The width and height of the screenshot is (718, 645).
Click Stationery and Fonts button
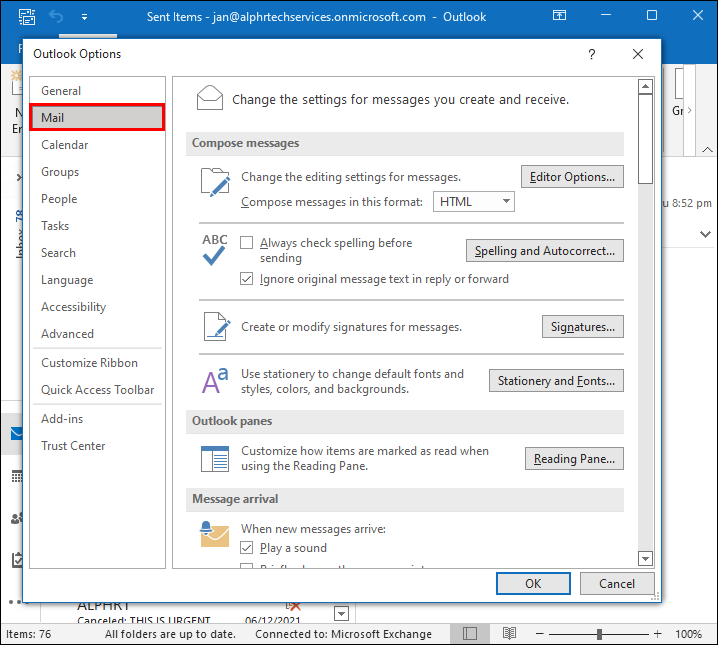tap(556, 380)
